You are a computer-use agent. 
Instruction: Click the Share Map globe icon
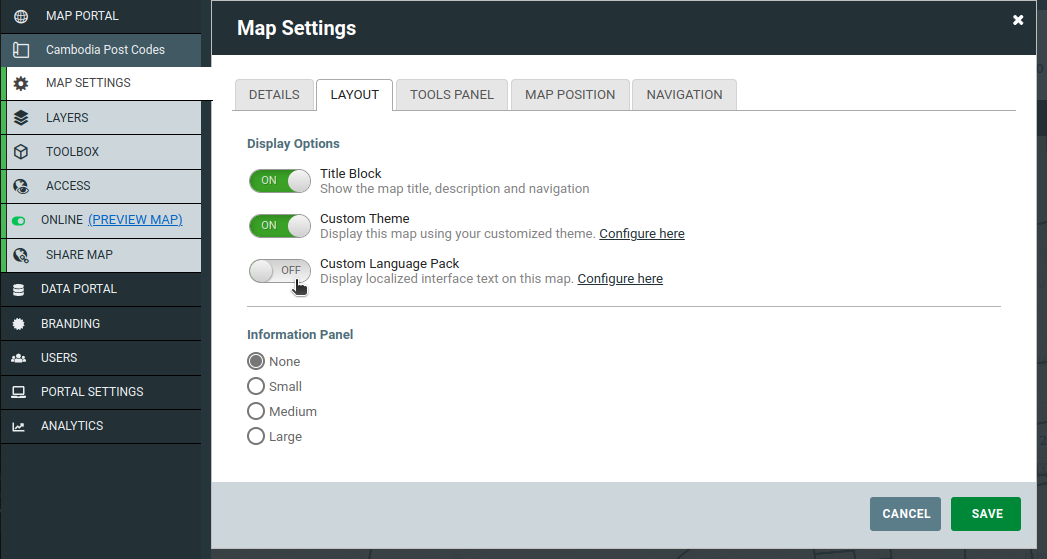(21, 254)
